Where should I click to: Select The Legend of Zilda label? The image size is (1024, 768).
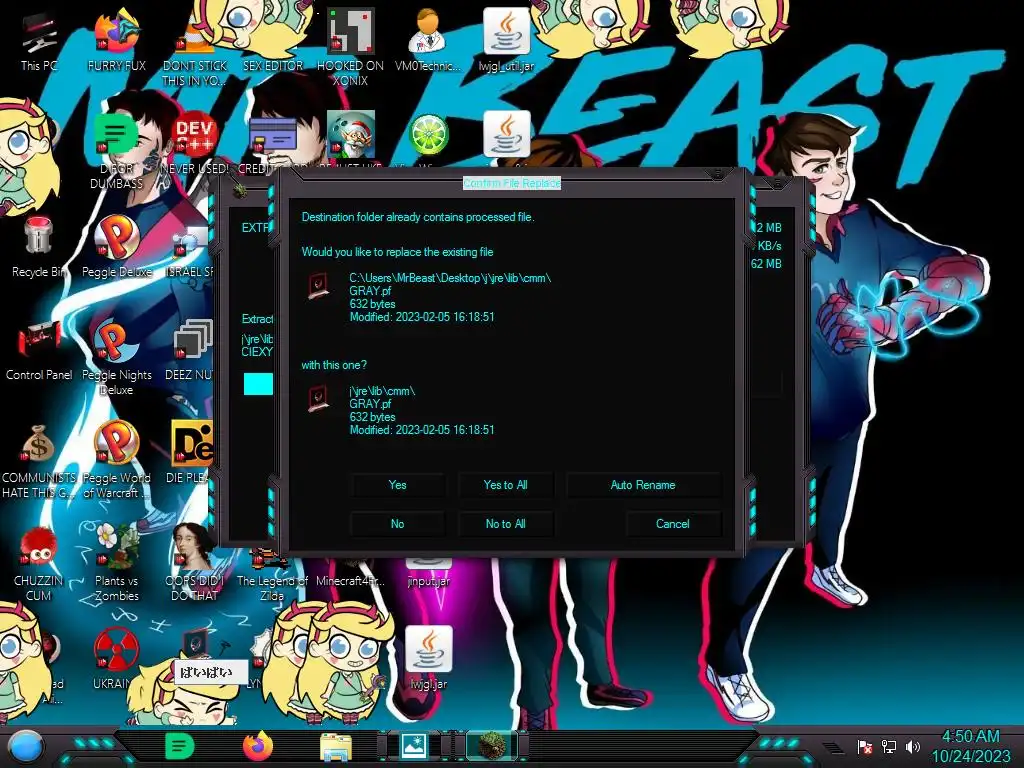point(272,588)
